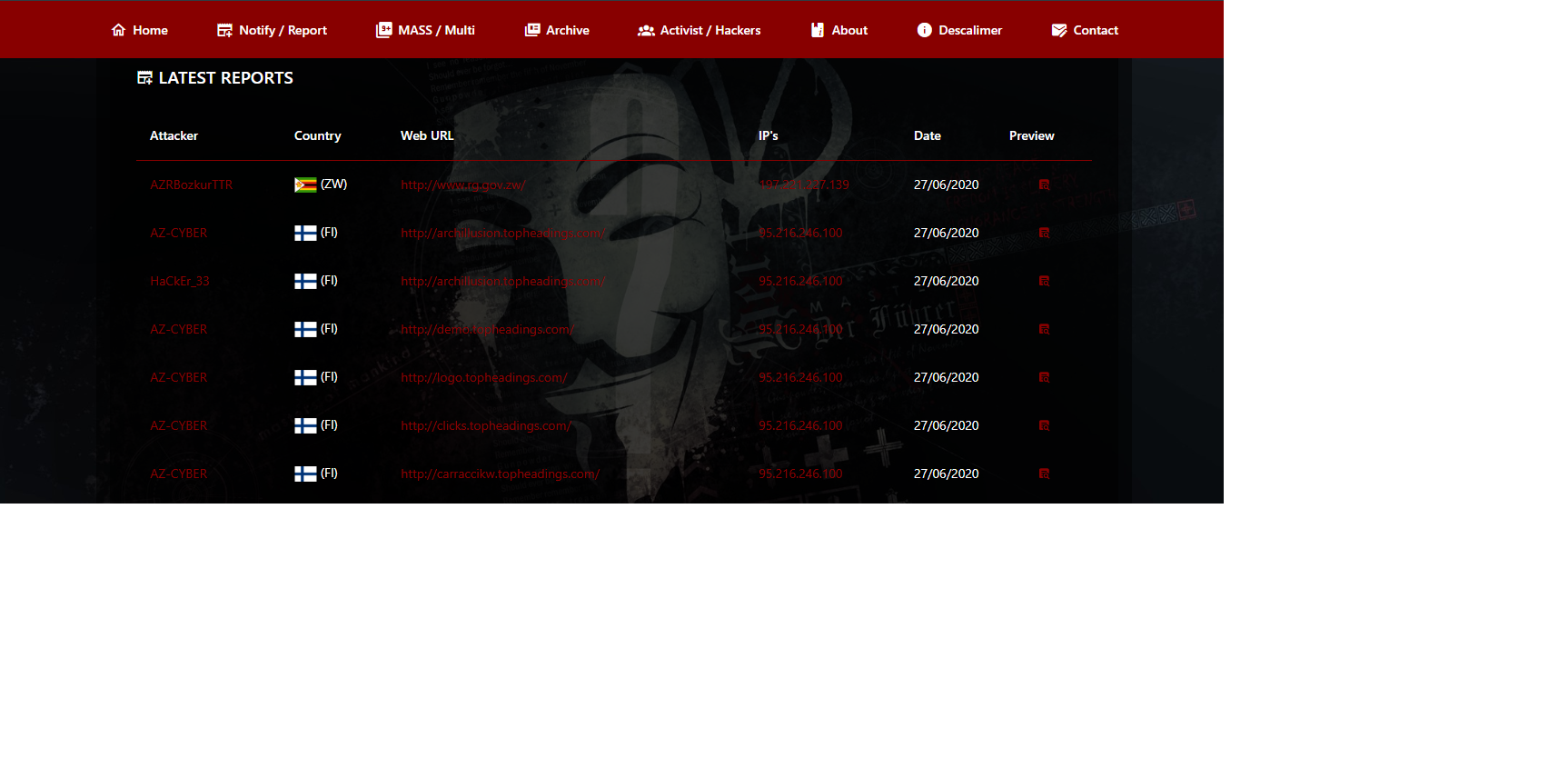The width and height of the screenshot is (1568, 758).
Task: Open the http://www.rg.gov.zw/ link
Action: click(x=463, y=185)
